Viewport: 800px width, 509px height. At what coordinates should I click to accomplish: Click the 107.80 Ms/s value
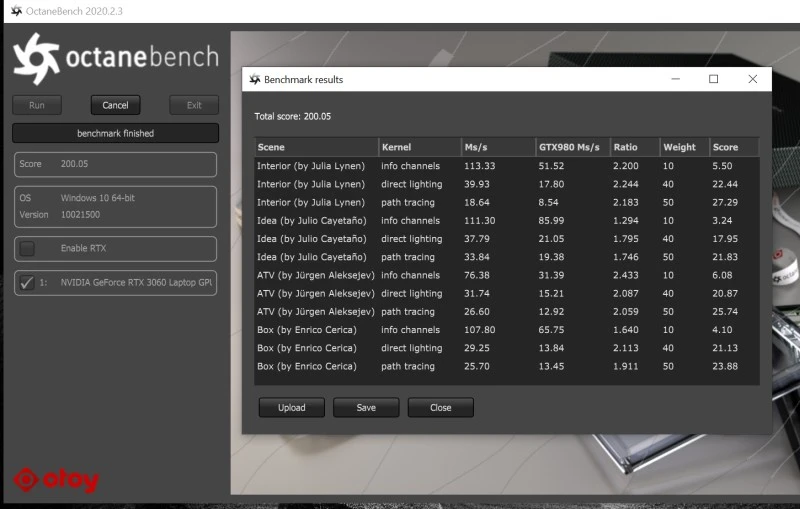(480, 330)
